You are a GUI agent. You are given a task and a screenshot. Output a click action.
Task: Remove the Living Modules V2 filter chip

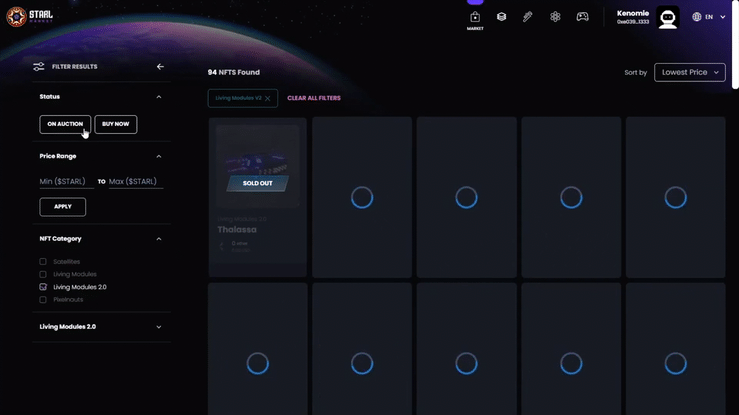pos(268,98)
